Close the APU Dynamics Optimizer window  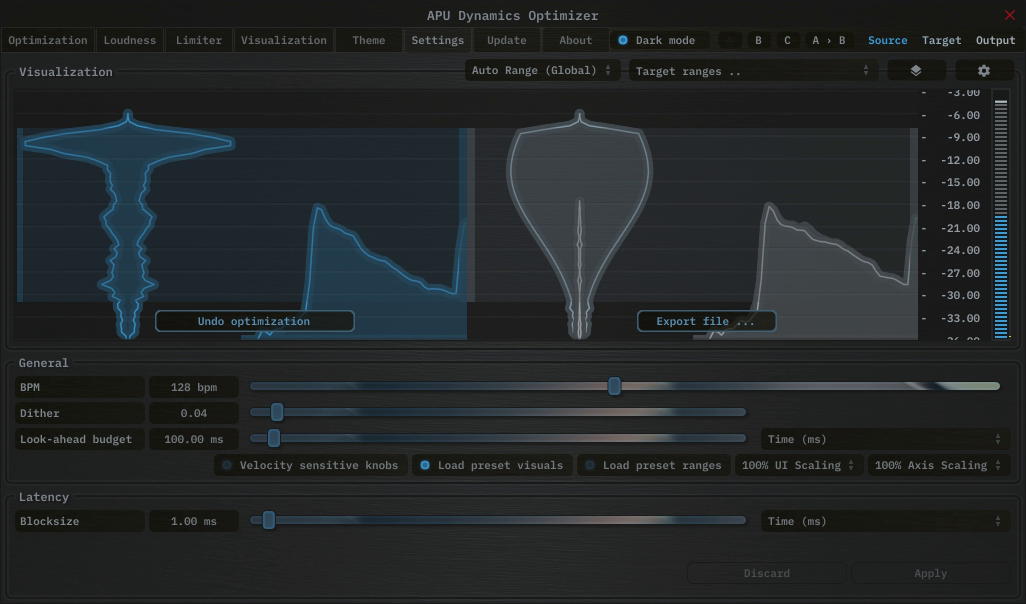pyautogui.click(x=1009, y=15)
